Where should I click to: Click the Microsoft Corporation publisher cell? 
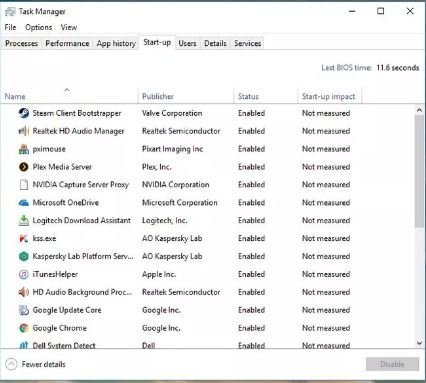180,203
